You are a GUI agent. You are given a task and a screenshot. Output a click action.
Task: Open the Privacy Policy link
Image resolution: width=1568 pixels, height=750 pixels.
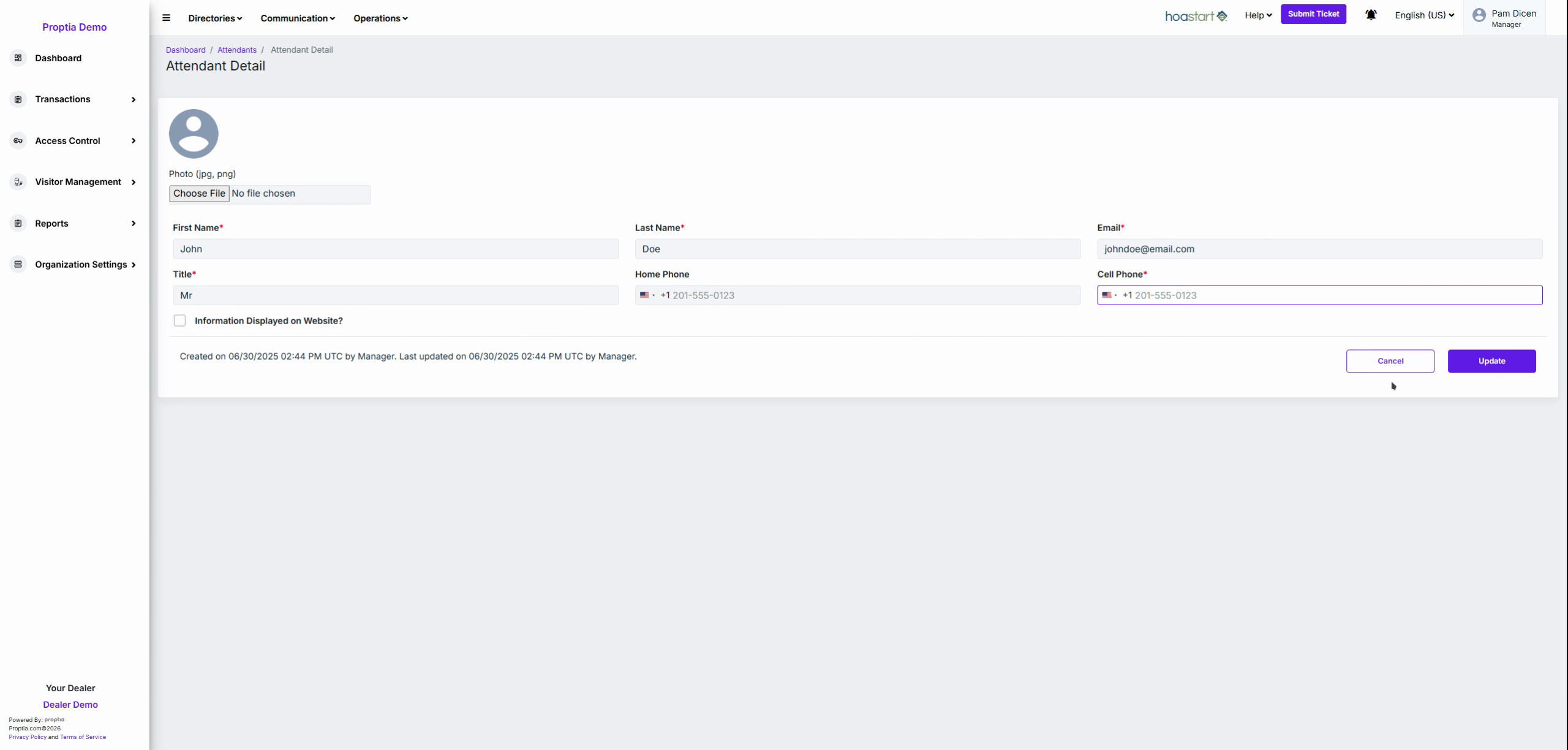28,737
